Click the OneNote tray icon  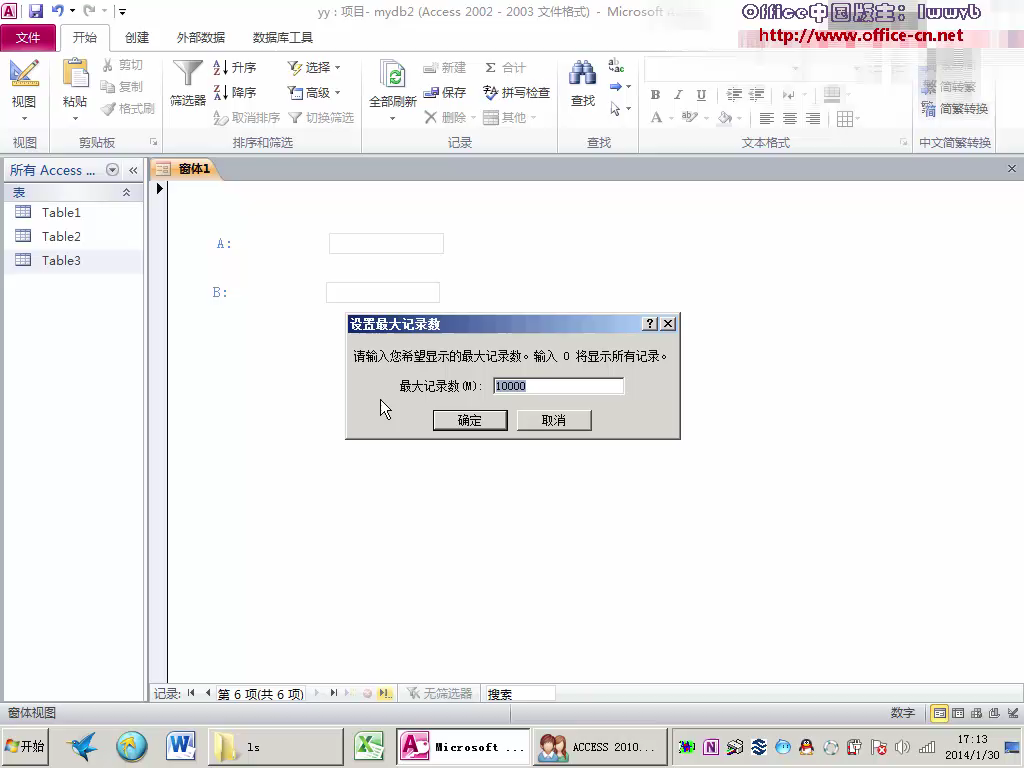coord(711,746)
